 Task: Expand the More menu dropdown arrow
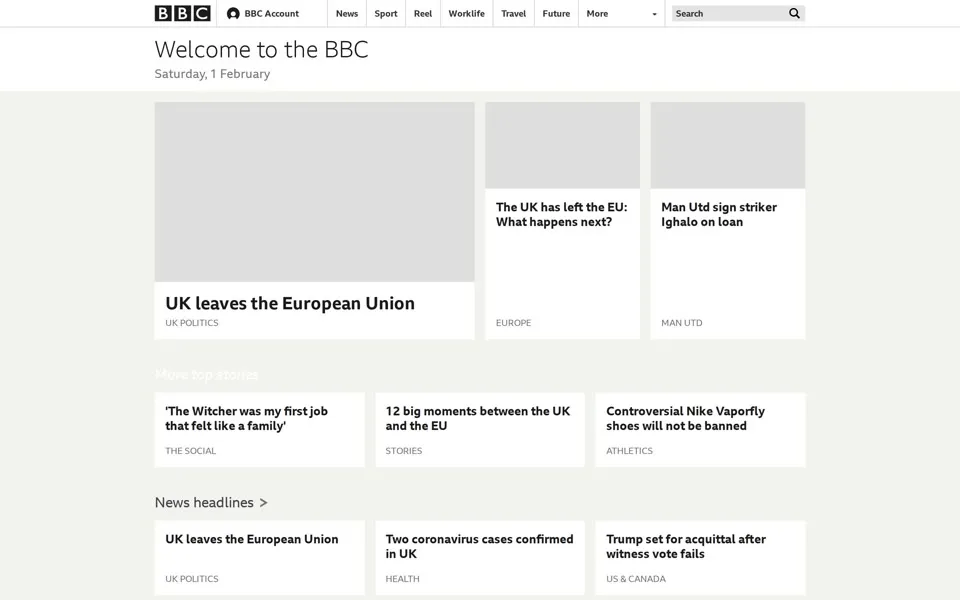(654, 14)
